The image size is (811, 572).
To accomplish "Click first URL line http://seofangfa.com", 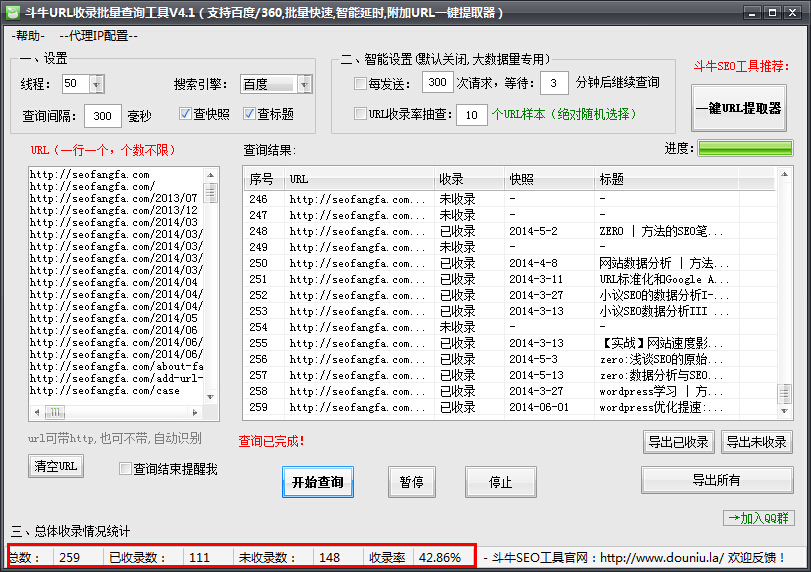I will pyautogui.click(x=89, y=174).
